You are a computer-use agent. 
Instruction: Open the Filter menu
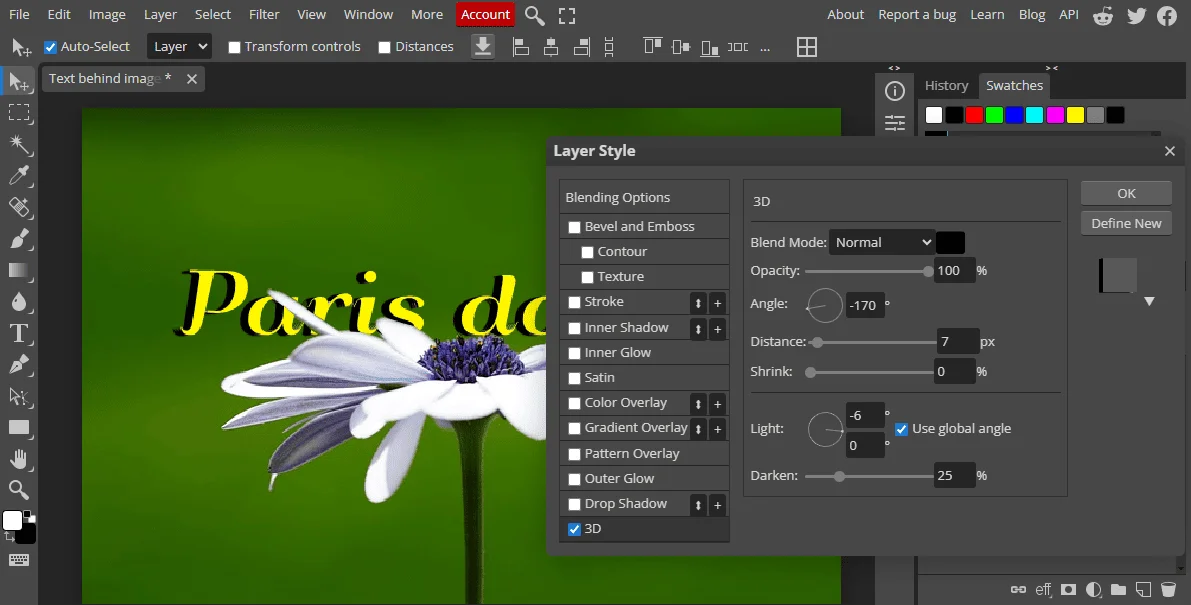pos(264,15)
